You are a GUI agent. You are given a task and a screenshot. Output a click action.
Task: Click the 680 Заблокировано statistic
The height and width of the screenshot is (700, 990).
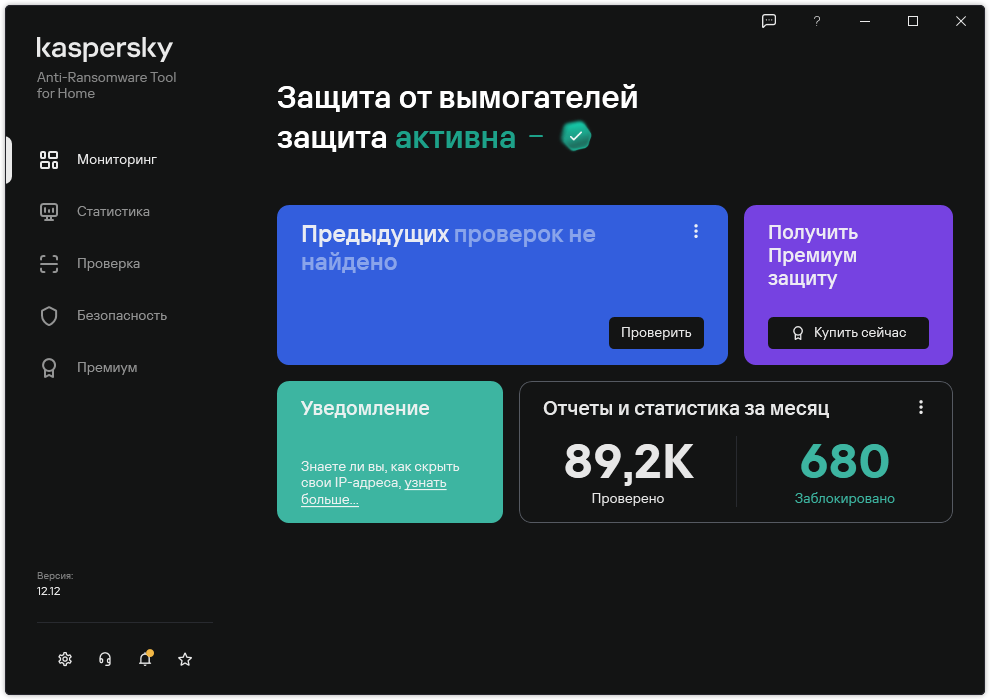[x=845, y=472]
